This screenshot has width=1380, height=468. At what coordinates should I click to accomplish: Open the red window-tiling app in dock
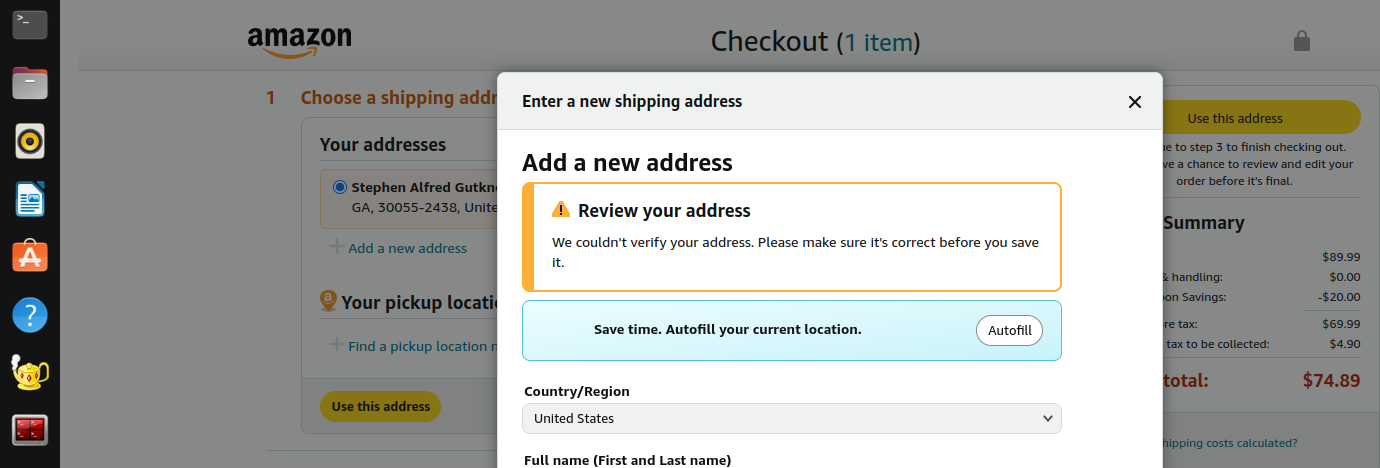pos(30,431)
